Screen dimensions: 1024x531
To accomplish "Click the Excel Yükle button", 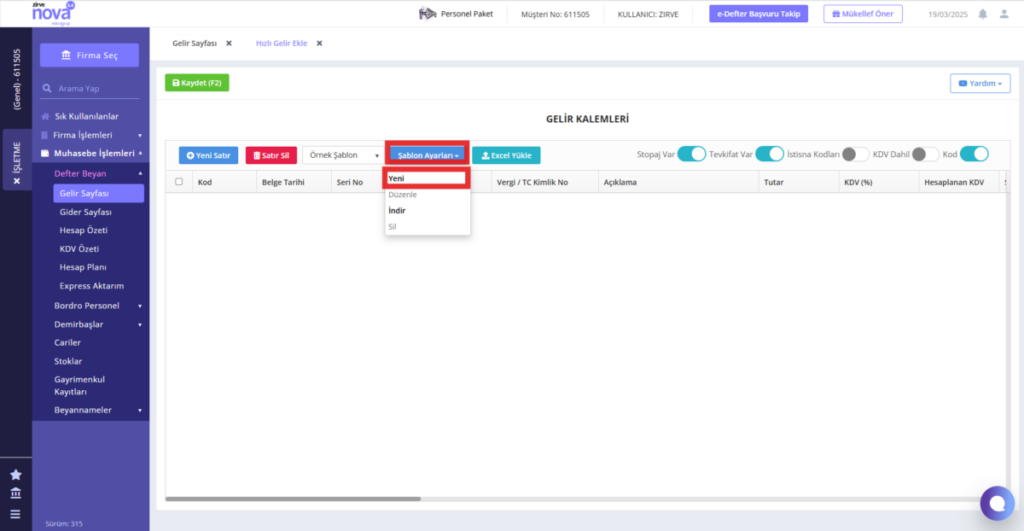I will [506, 155].
